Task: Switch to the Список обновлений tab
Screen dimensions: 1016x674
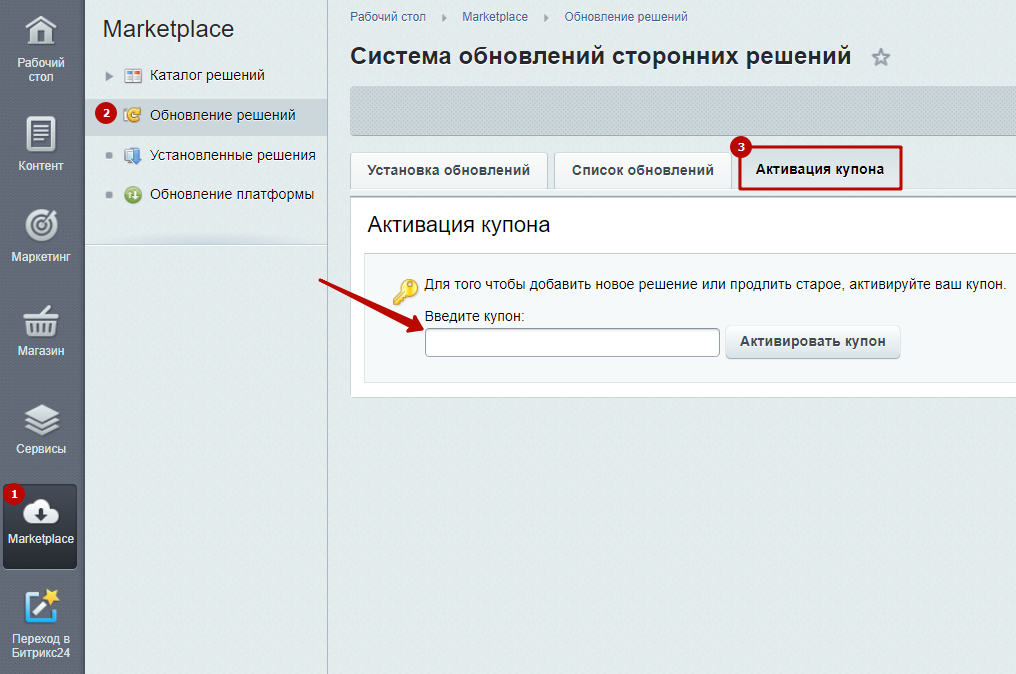Action: [642, 170]
